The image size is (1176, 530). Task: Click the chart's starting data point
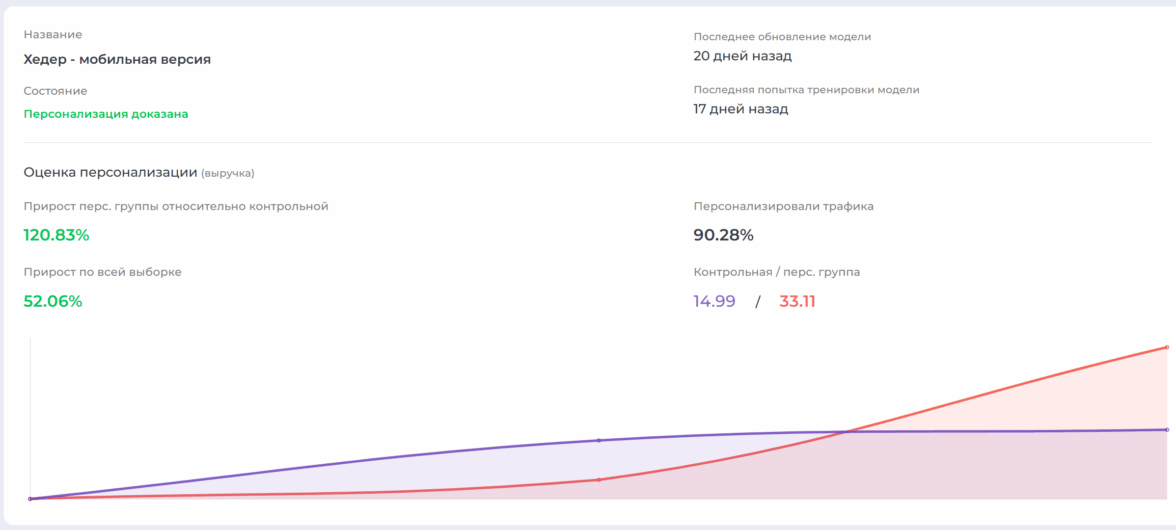click(x=30, y=498)
